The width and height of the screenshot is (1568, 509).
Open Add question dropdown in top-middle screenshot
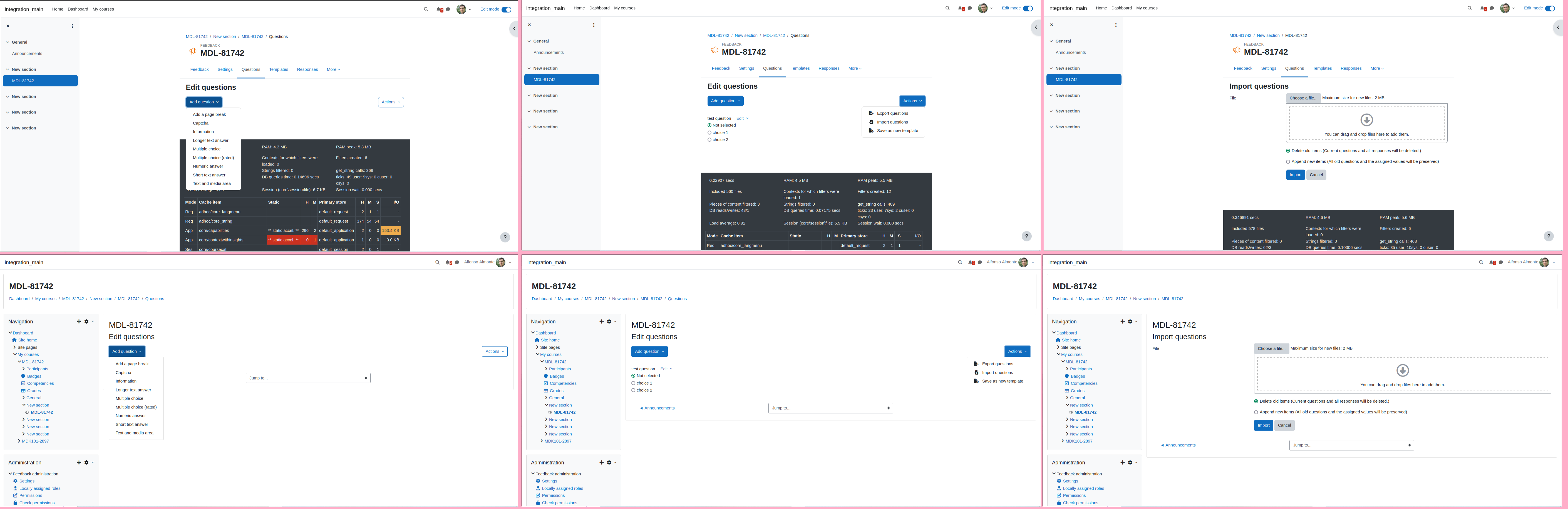pyautogui.click(x=726, y=101)
